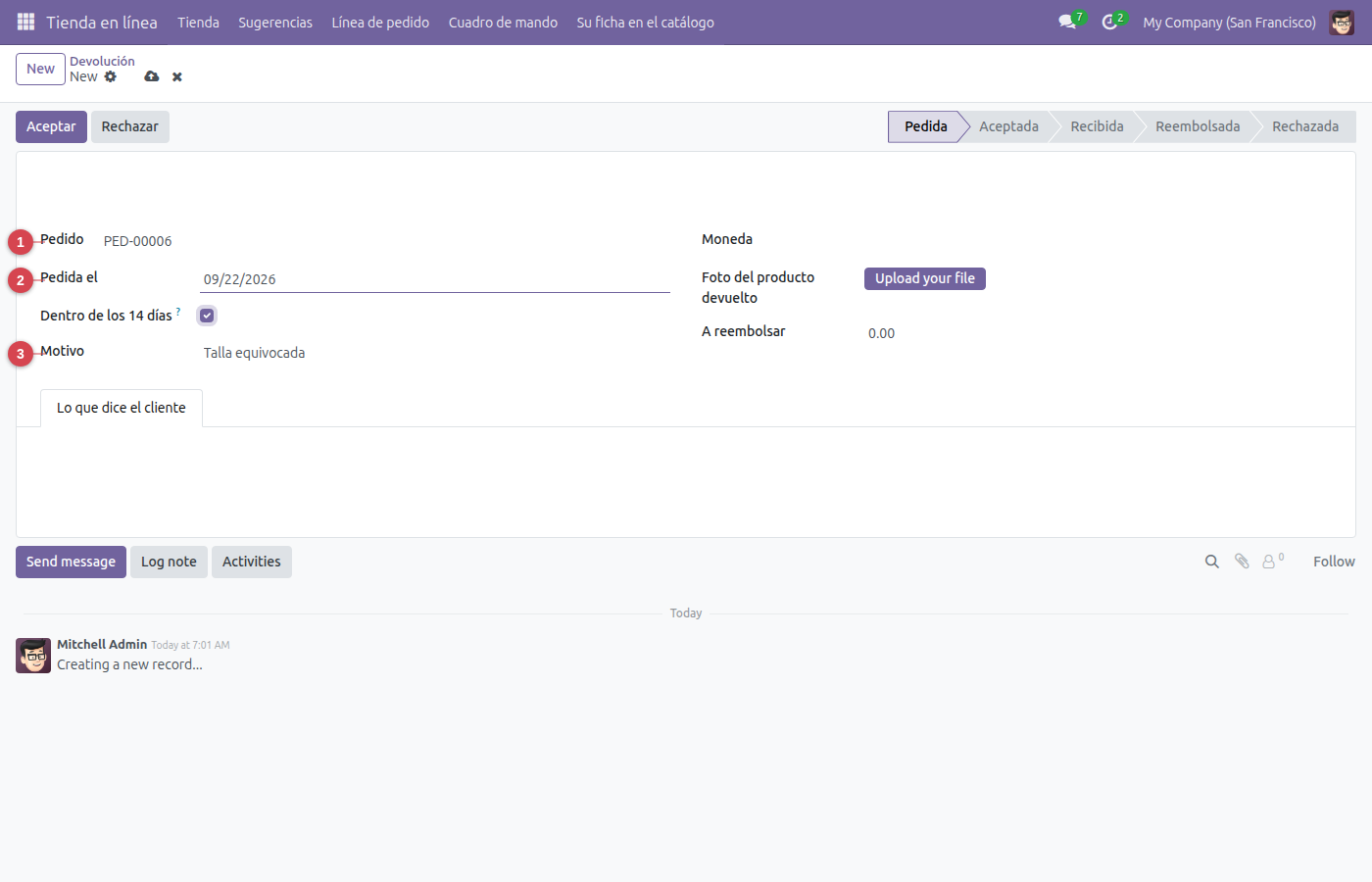Viewport: 1372px width, 882px height.
Task: Set status to Reembolsada
Action: [x=1198, y=126]
